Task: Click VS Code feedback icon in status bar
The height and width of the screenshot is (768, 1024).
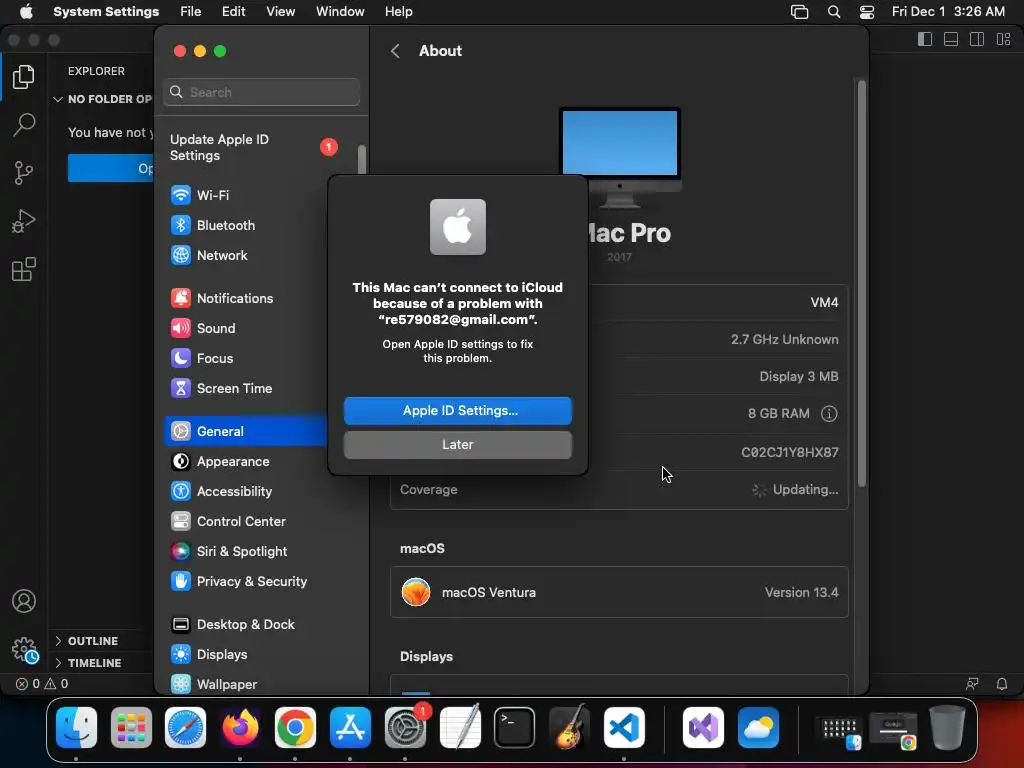Action: [x=972, y=684]
